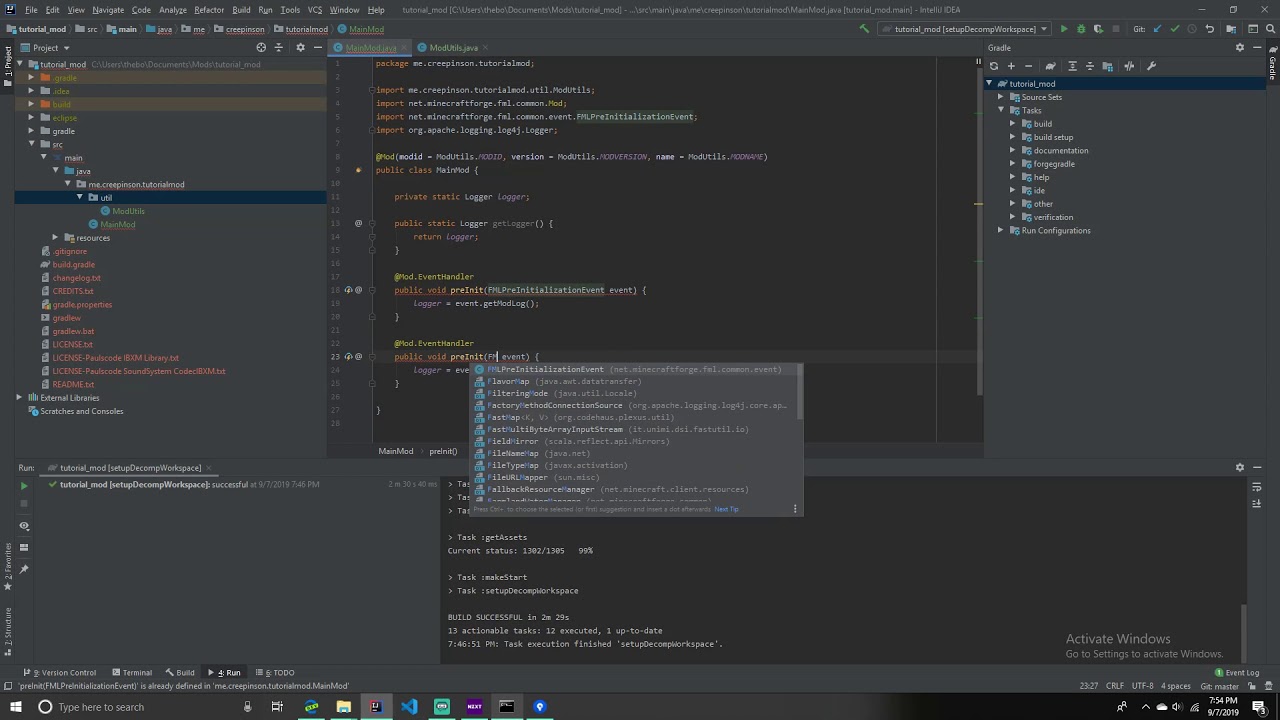Screen dimensions: 1280x720
Task: Pin the Run tab with the pin icon
Action: (x=24, y=569)
